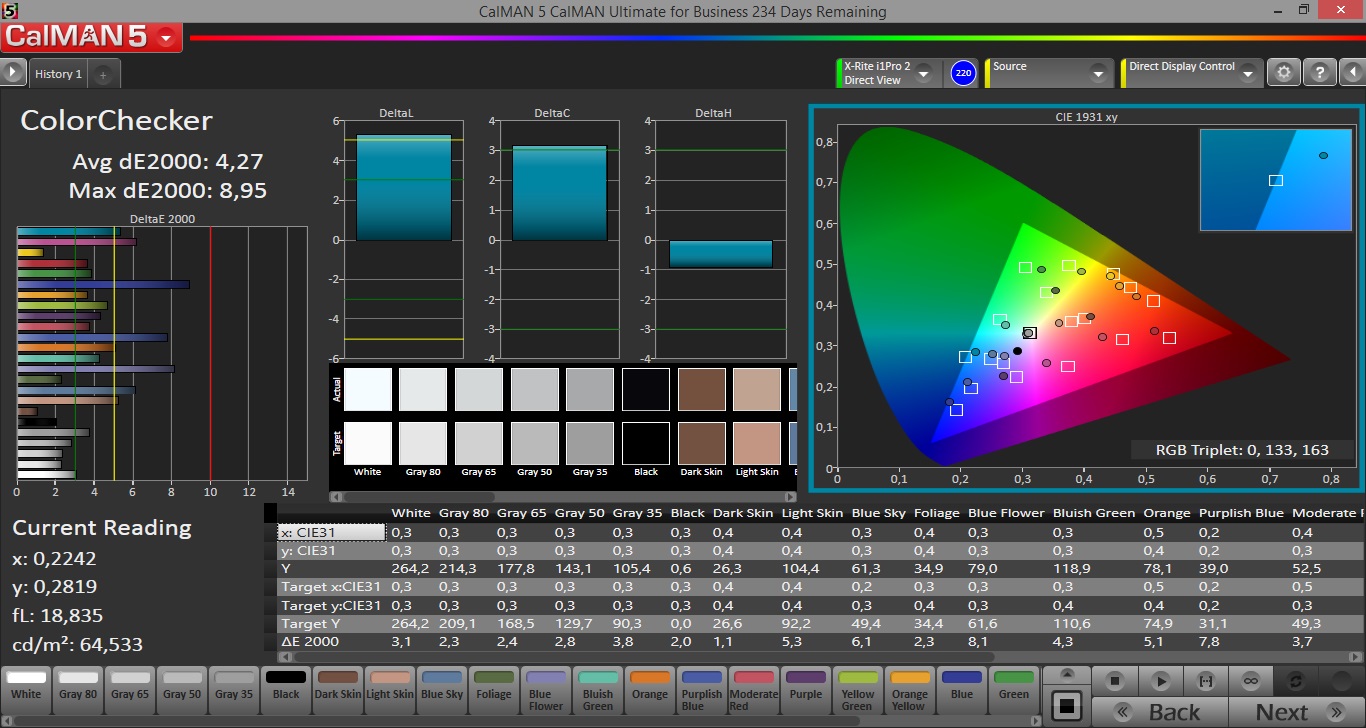Click the add history tab plus icon
Viewport: 1366px width, 728px height.
tap(104, 74)
